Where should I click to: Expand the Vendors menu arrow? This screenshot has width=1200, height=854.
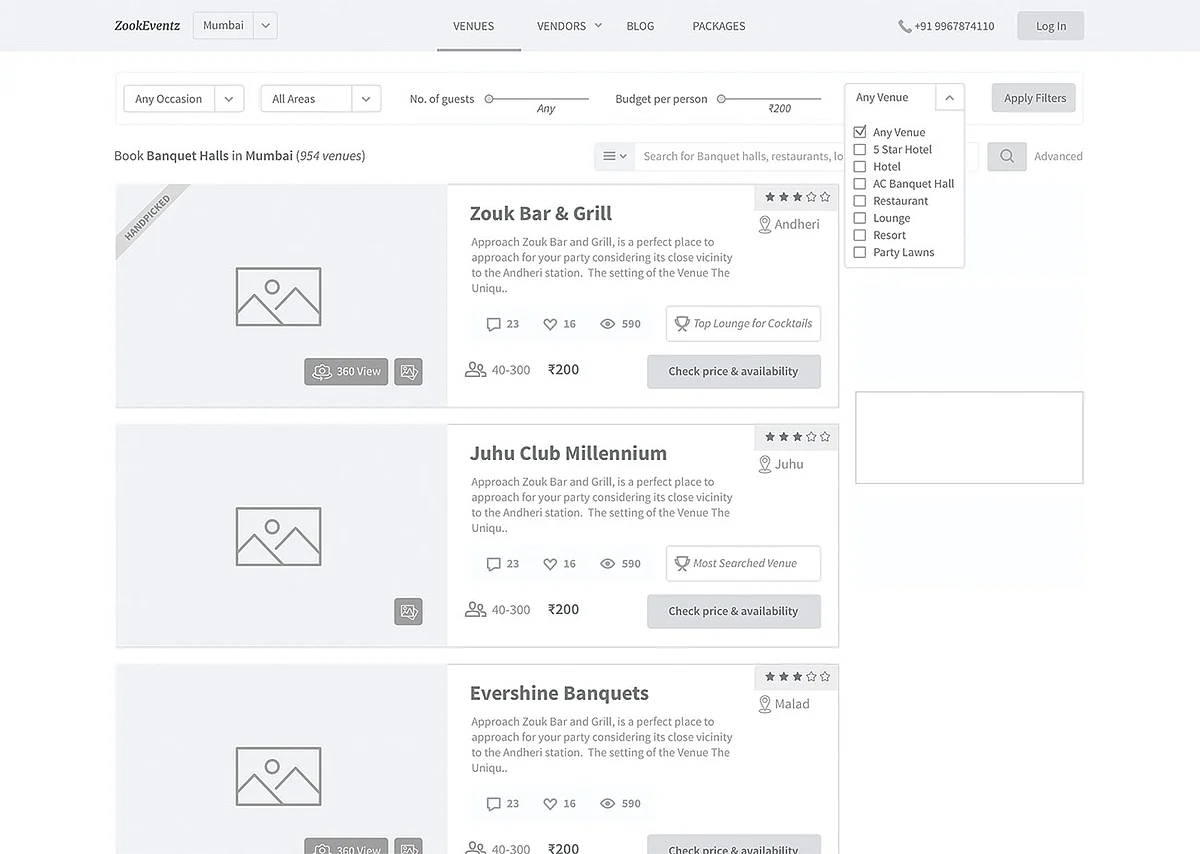point(598,25)
